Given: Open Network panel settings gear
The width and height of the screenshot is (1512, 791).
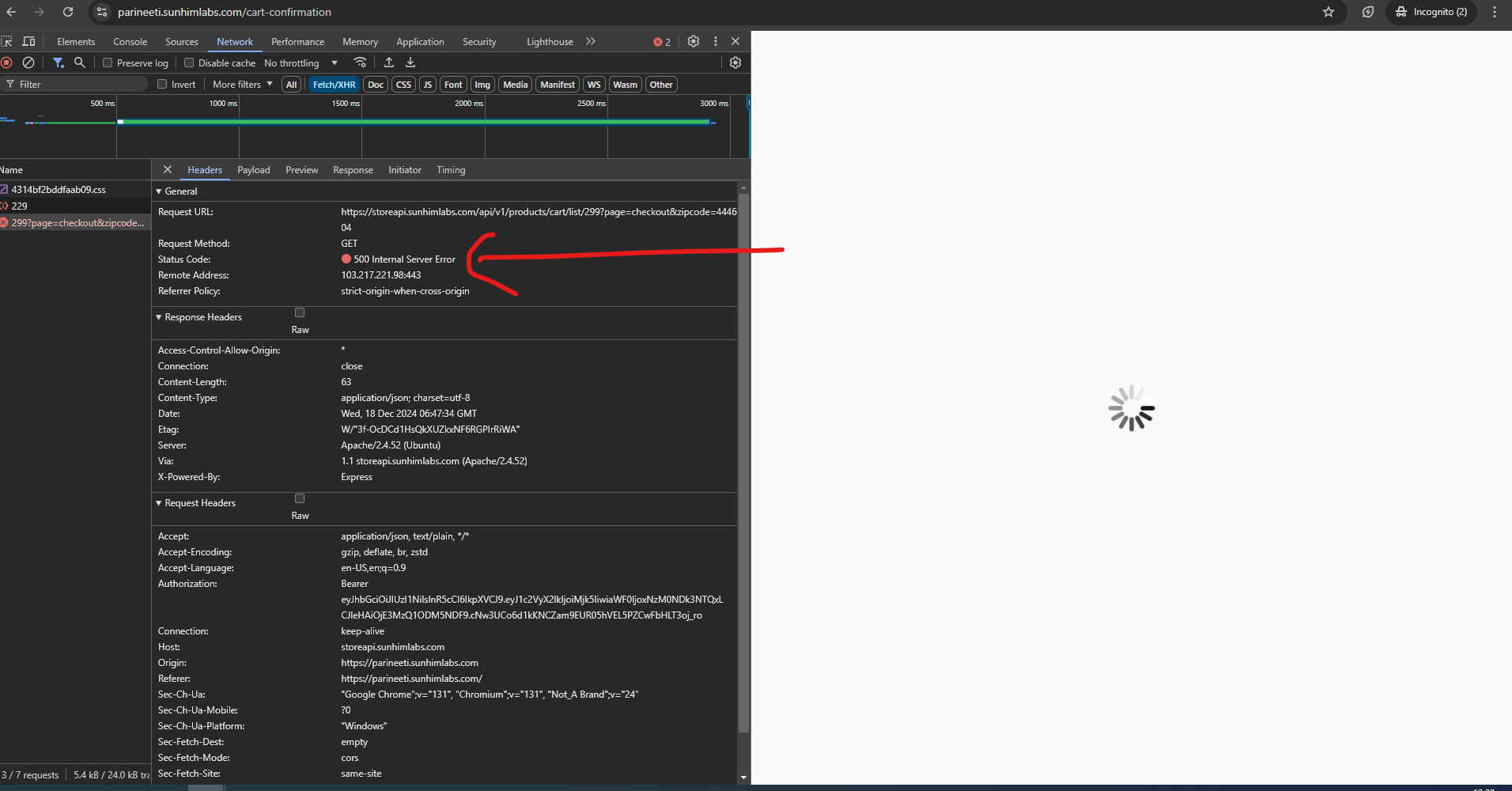Looking at the screenshot, I should pos(735,62).
